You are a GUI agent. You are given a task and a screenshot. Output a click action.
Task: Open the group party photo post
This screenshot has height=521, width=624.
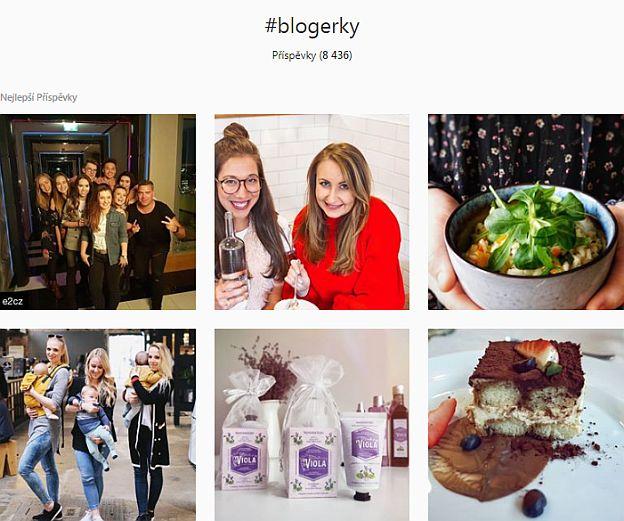98,212
